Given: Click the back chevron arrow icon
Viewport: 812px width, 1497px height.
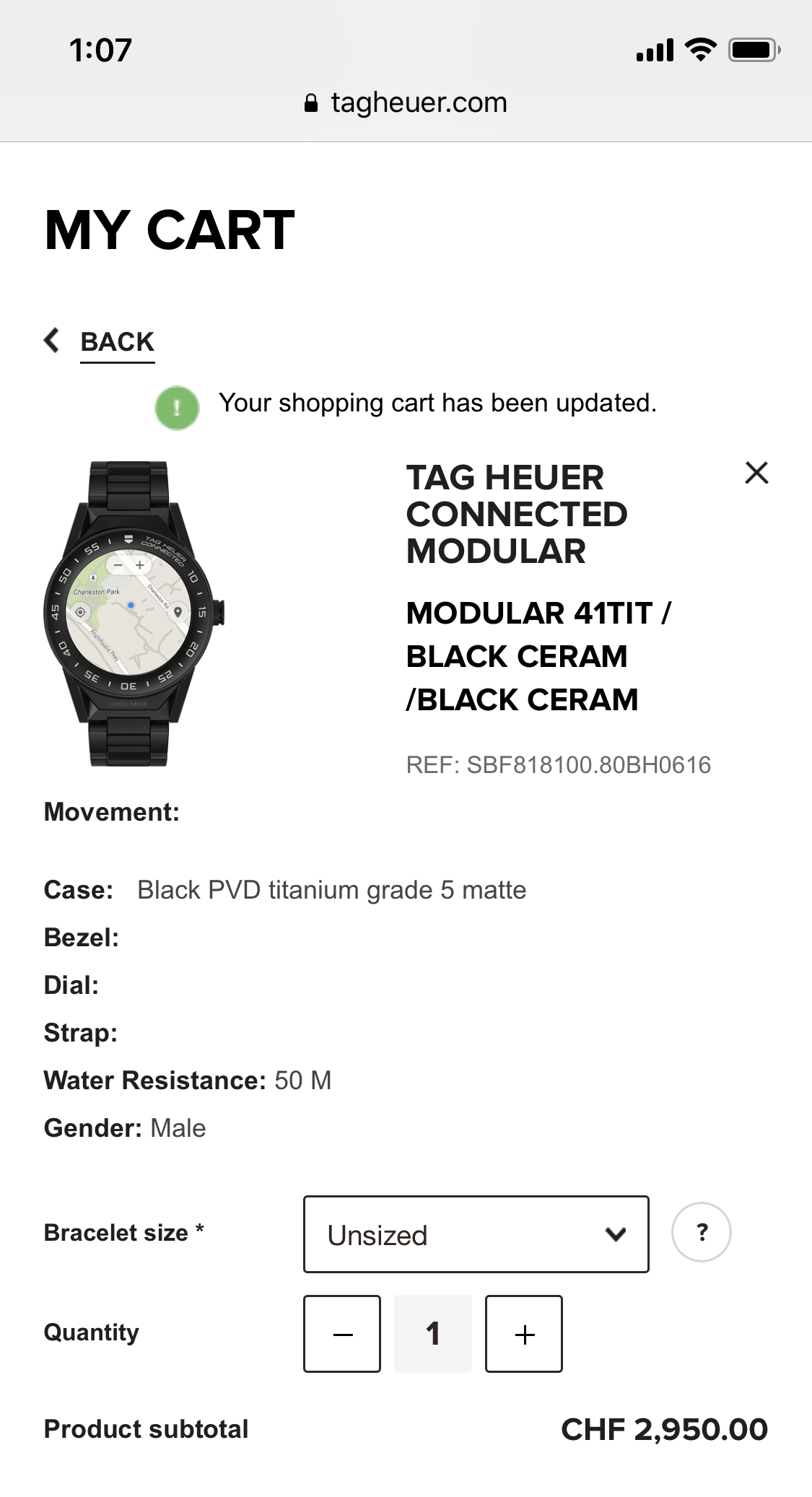Looking at the screenshot, I should tap(51, 341).
